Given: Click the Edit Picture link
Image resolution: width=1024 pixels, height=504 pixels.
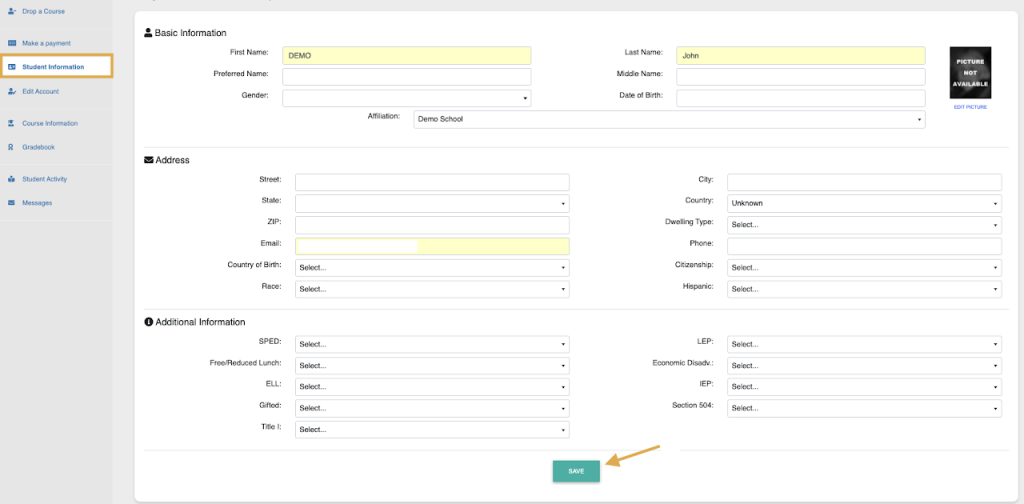Looking at the screenshot, I should 970,107.
